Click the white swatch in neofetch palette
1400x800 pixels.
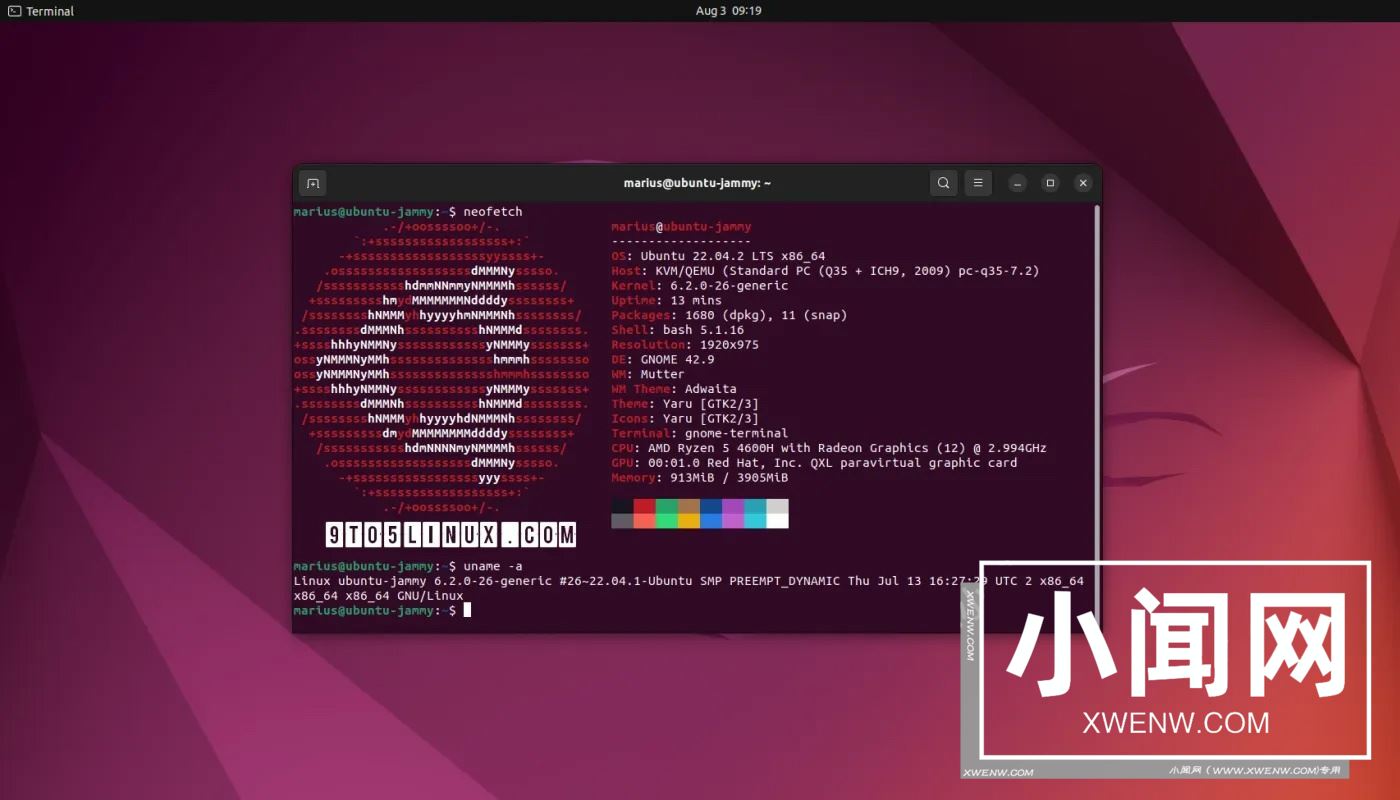(x=777, y=520)
